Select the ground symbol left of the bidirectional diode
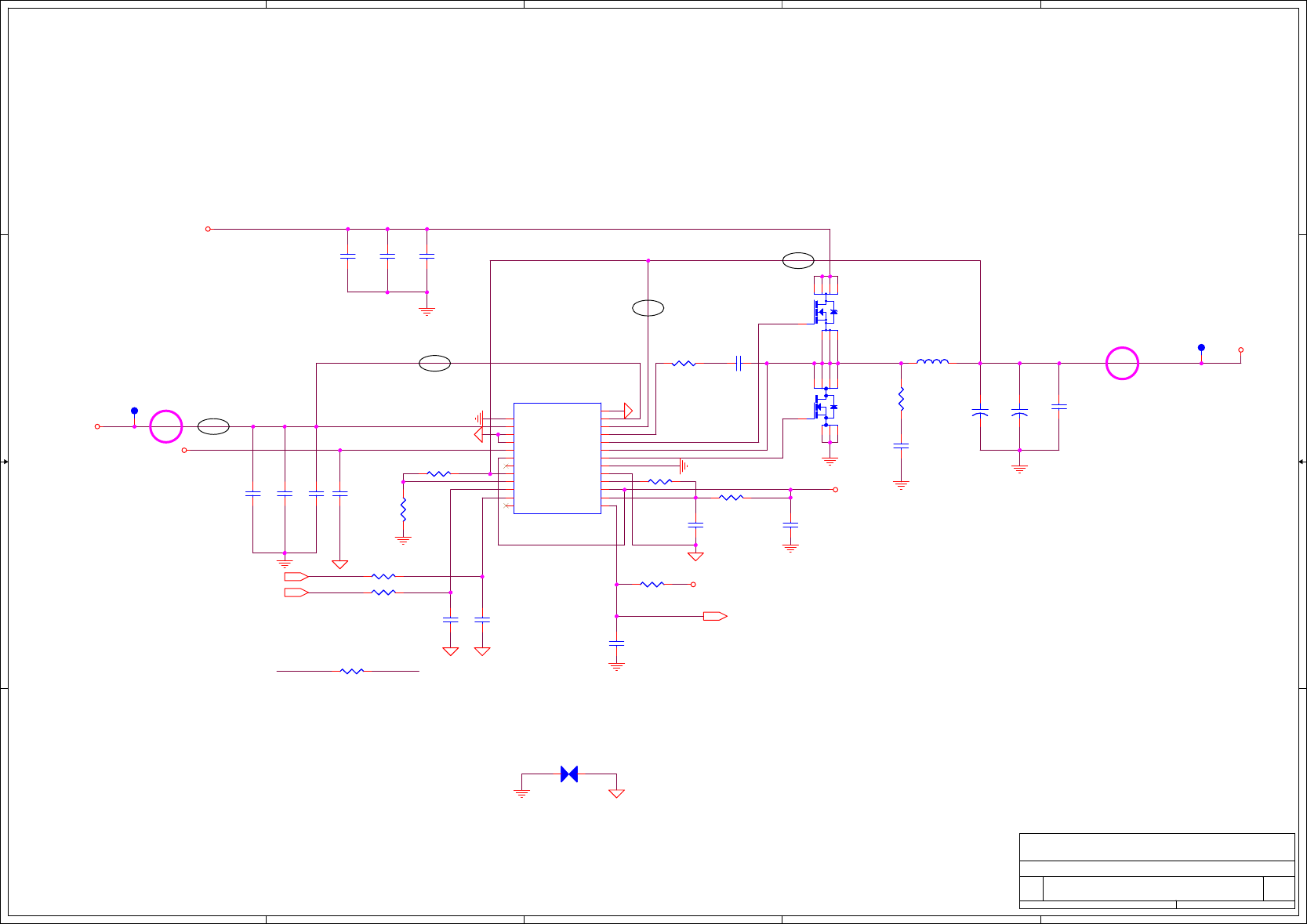1307x924 pixels. pos(521,792)
